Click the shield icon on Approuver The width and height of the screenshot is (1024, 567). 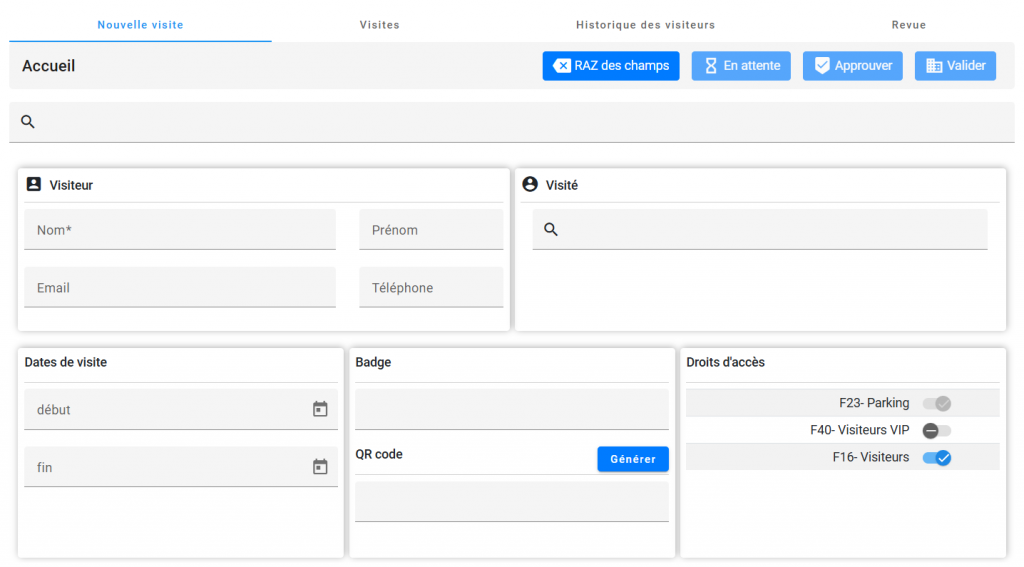point(822,66)
